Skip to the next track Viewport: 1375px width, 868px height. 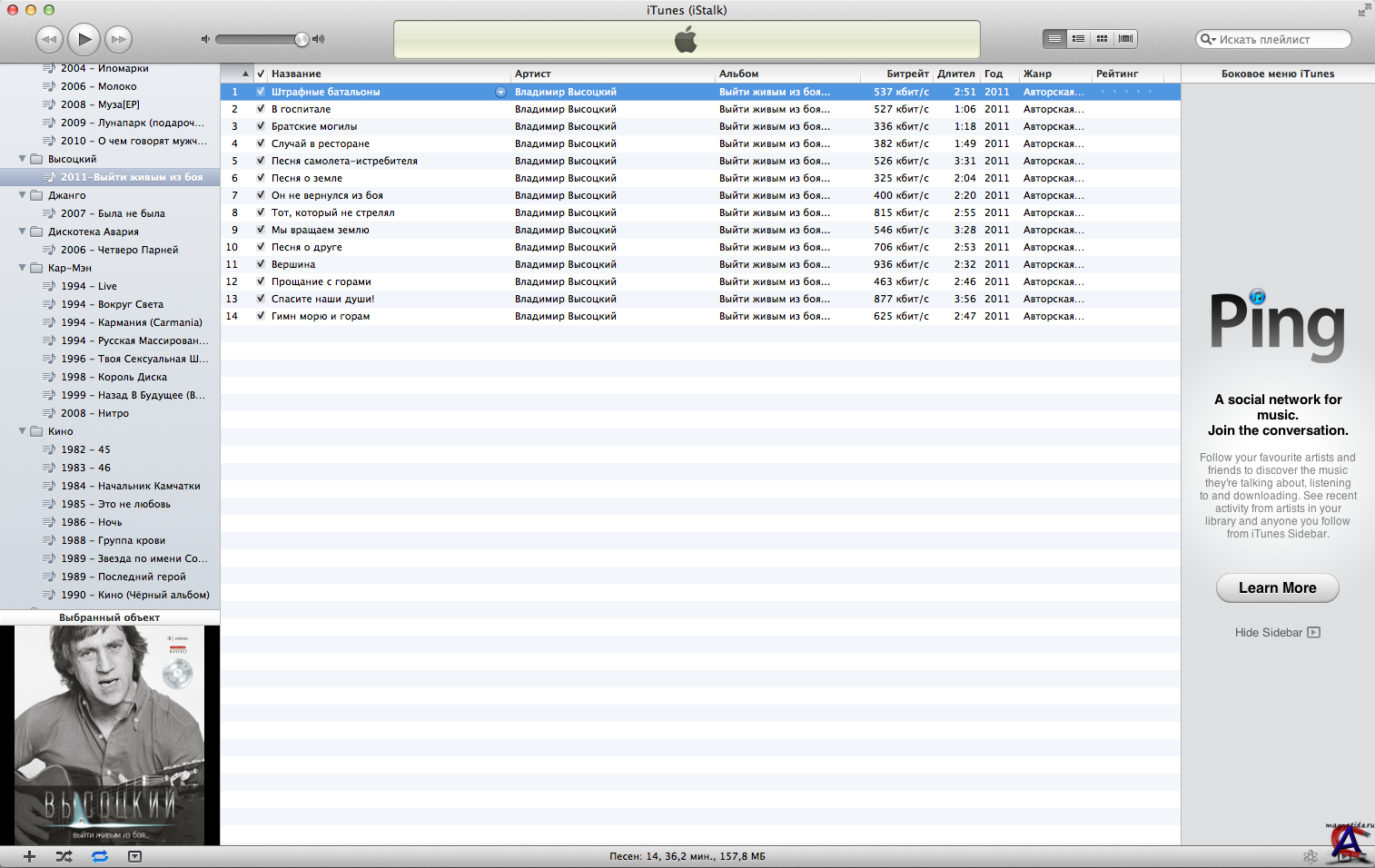118,39
